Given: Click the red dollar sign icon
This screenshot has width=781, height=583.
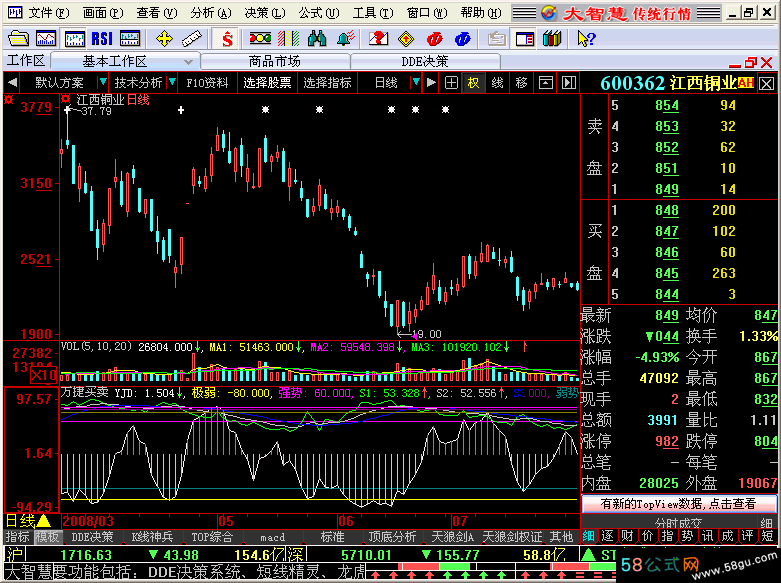Looking at the screenshot, I should [x=227, y=38].
